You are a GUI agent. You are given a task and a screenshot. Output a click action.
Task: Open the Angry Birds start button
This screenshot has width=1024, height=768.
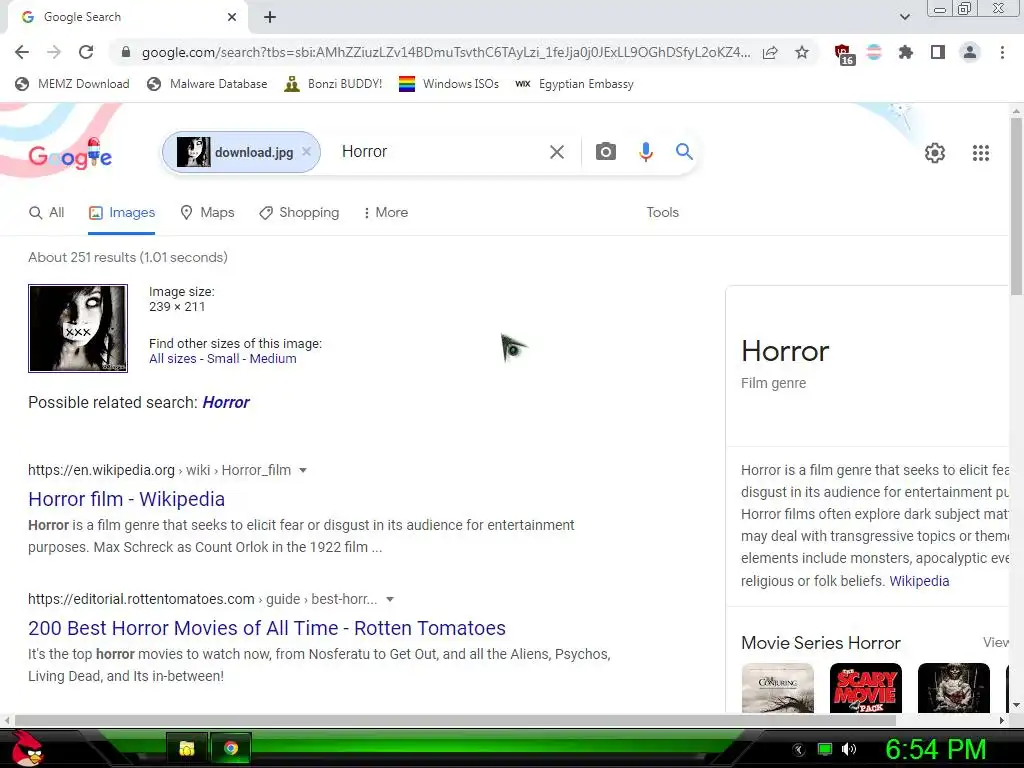(x=26, y=748)
